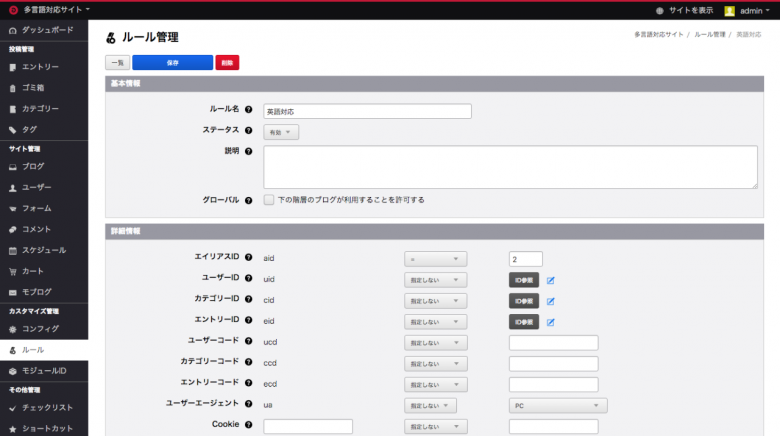This screenshot has height=436, width=780.
Task: Click the 説明 text area
Action: pos(510,166)
